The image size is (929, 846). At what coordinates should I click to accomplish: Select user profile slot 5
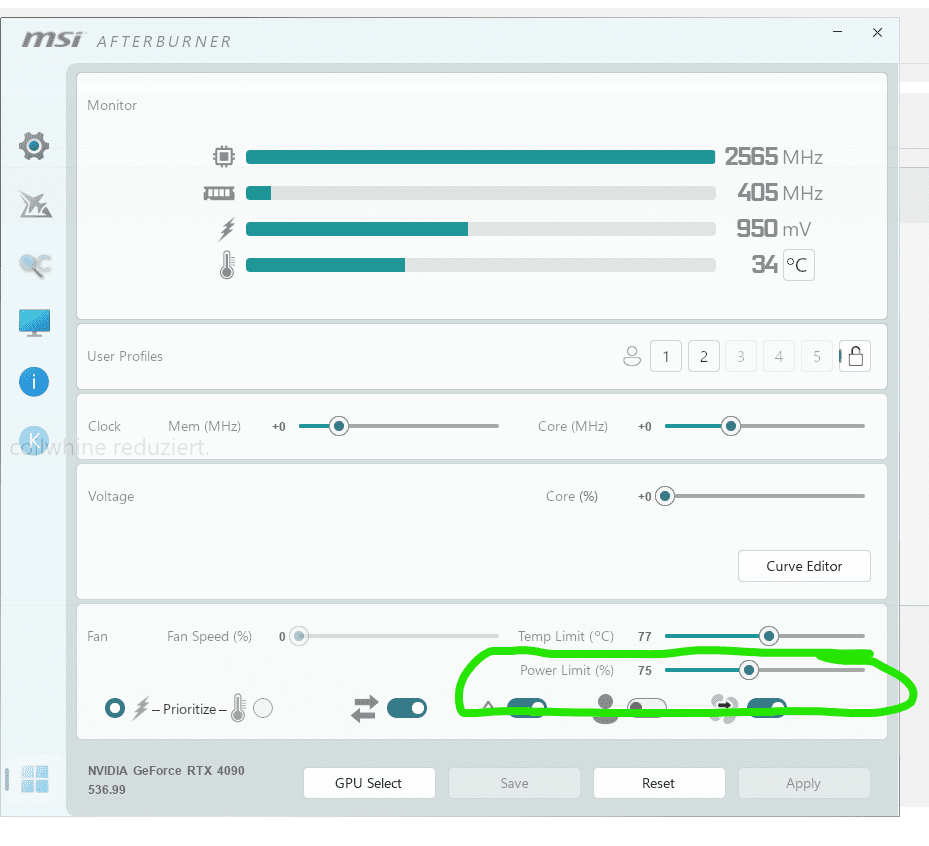(816, 356)
